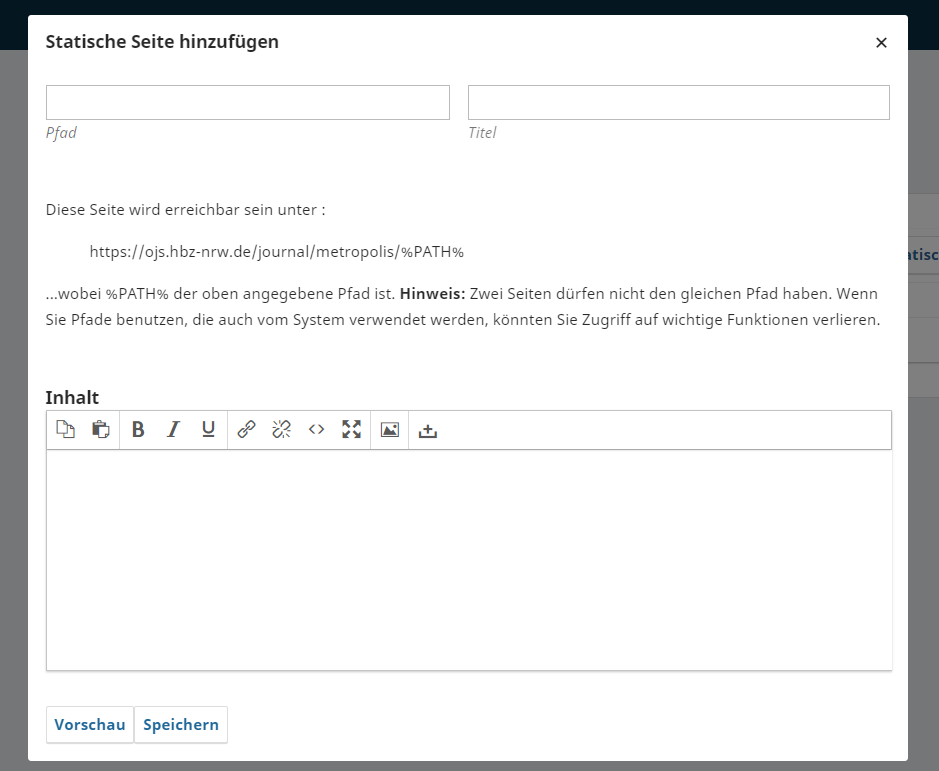Click the Paste clipboard icon
Image resolution: width=939 pixels, height=771 pixels.
(x=100, y=430)
